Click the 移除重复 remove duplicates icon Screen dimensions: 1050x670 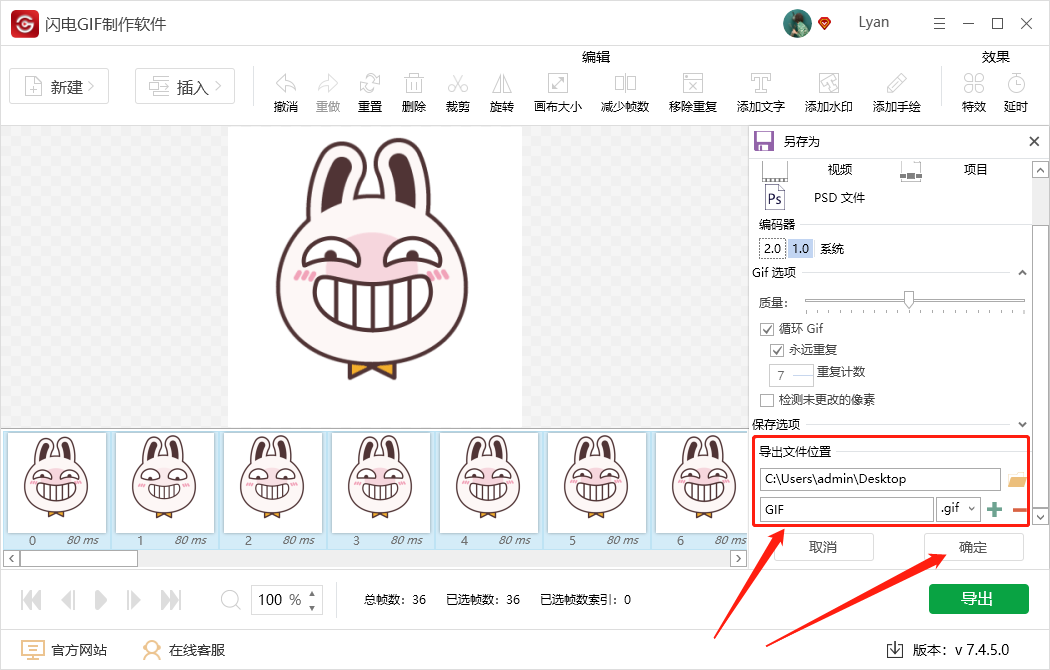[x=692, y=84]
